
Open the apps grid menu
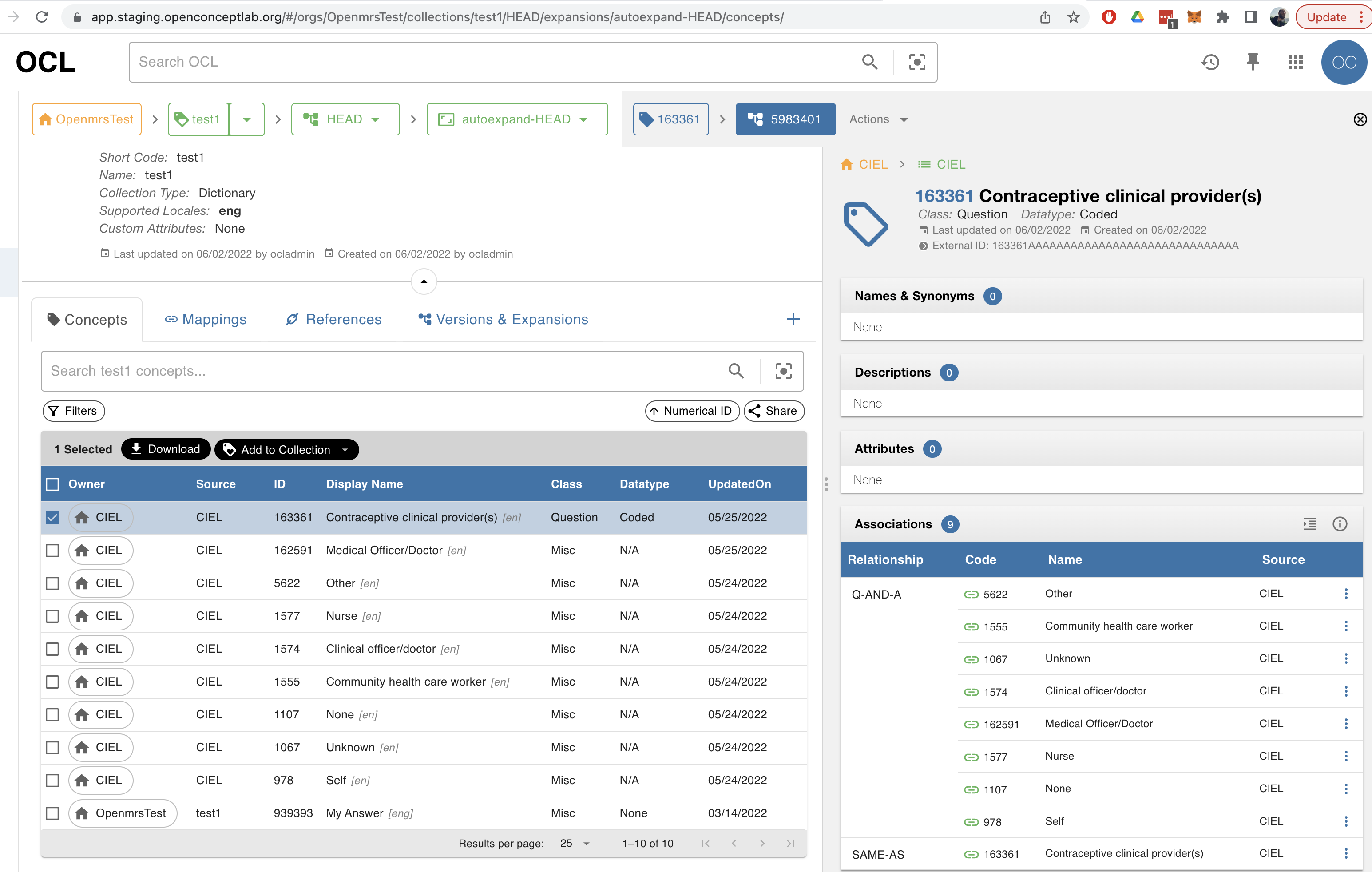pos(1295,62)
